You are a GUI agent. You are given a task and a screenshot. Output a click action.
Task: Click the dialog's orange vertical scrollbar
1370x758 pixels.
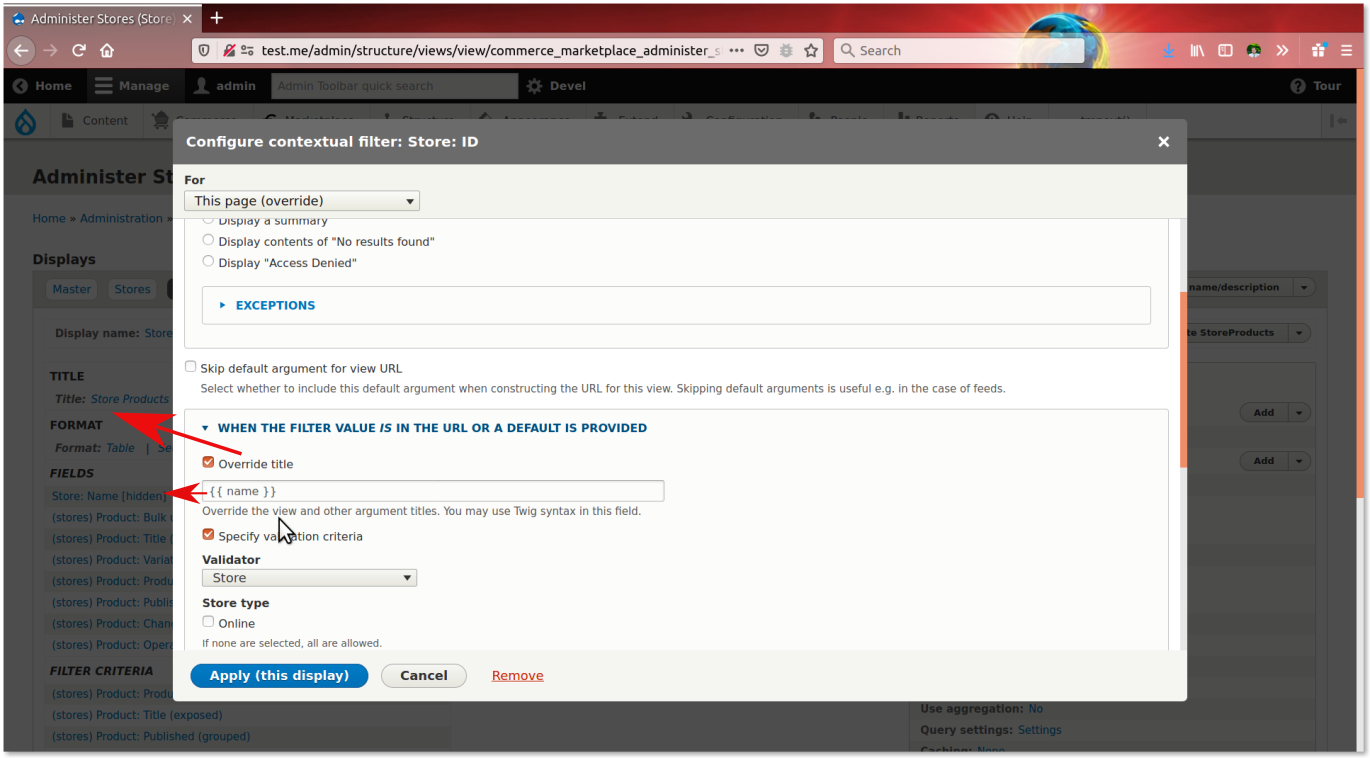click(x=1183, y=380)
